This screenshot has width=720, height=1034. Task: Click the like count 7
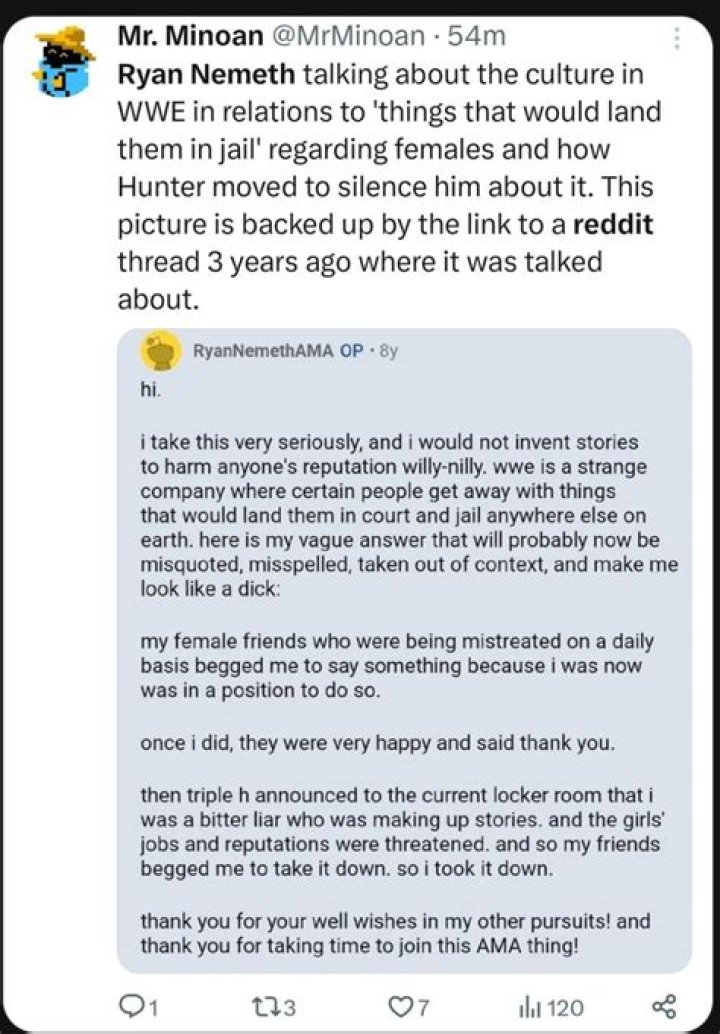(423, 1006)
